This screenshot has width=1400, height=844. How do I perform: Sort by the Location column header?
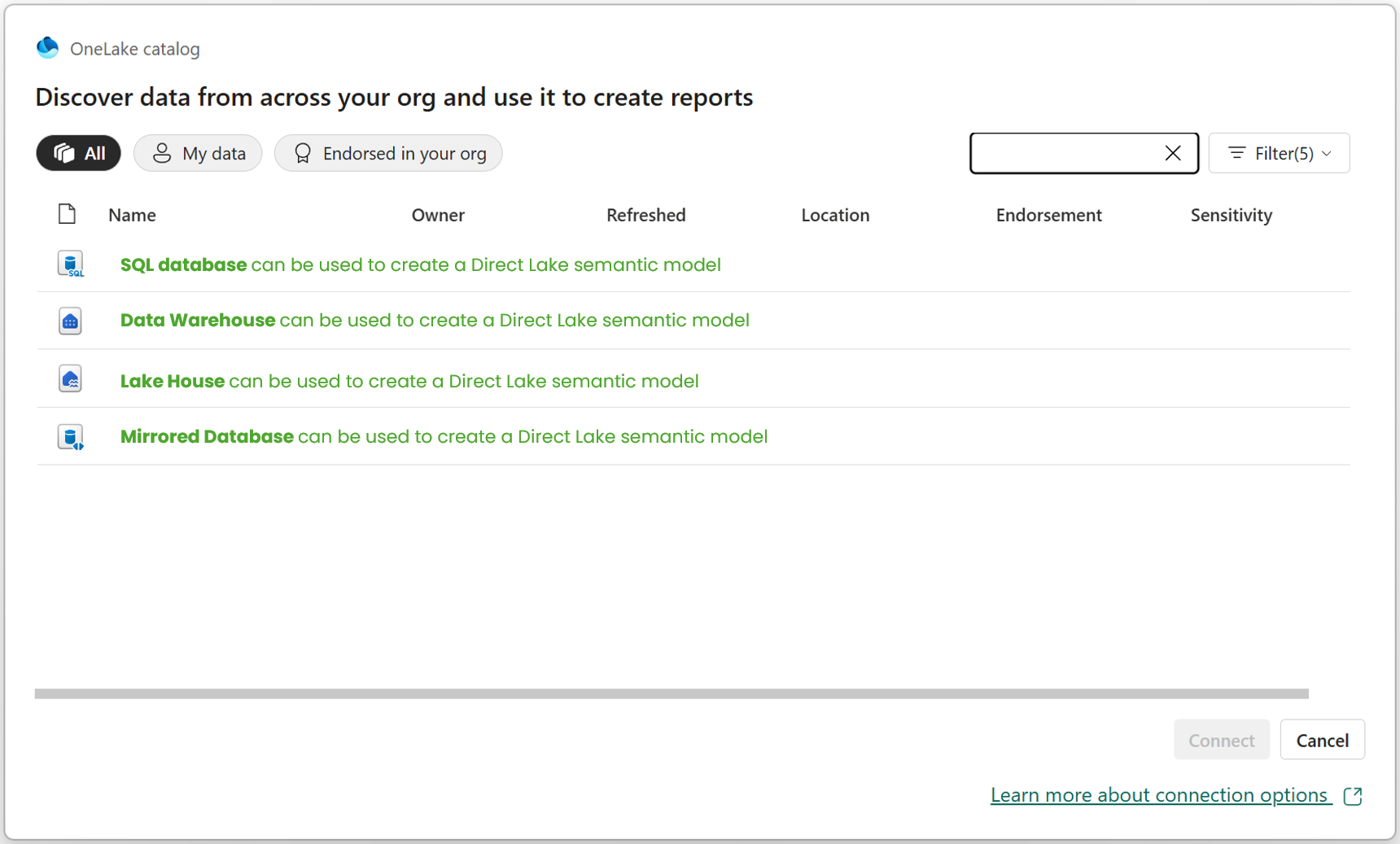tap(835, 215)
